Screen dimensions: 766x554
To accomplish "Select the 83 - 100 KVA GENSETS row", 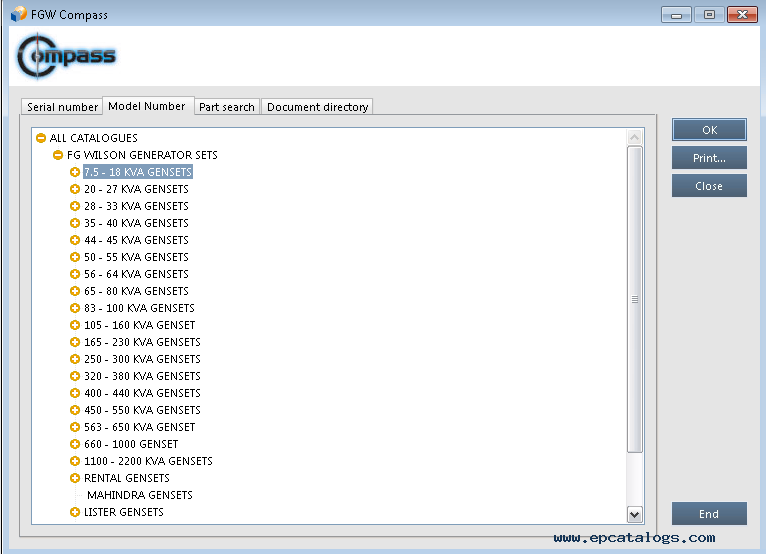I will click(x=139, y=308).
